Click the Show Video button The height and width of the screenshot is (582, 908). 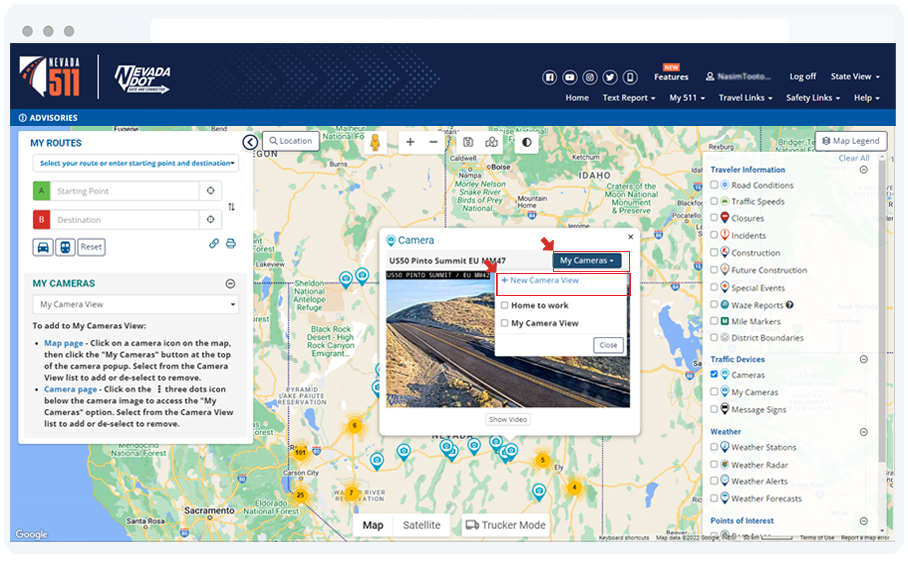(x=508, y=419)
